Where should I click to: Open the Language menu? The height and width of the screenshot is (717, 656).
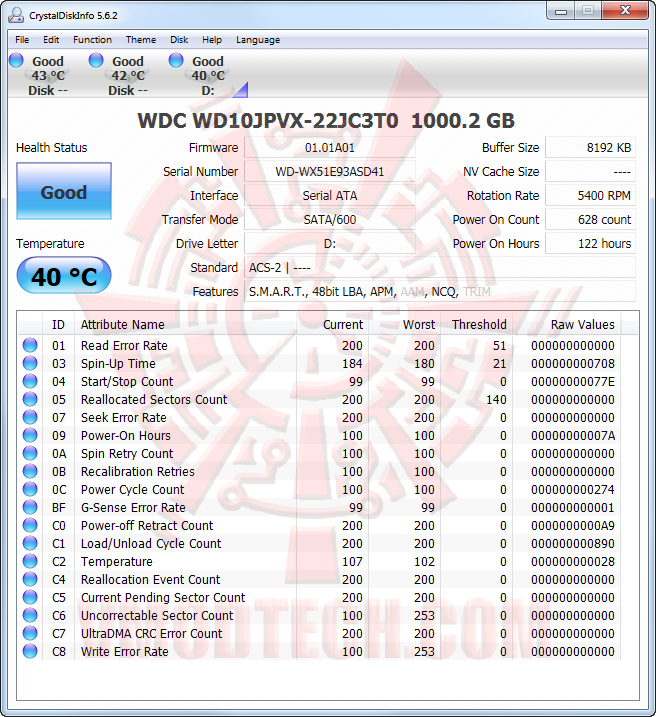(x=258, y=40)
